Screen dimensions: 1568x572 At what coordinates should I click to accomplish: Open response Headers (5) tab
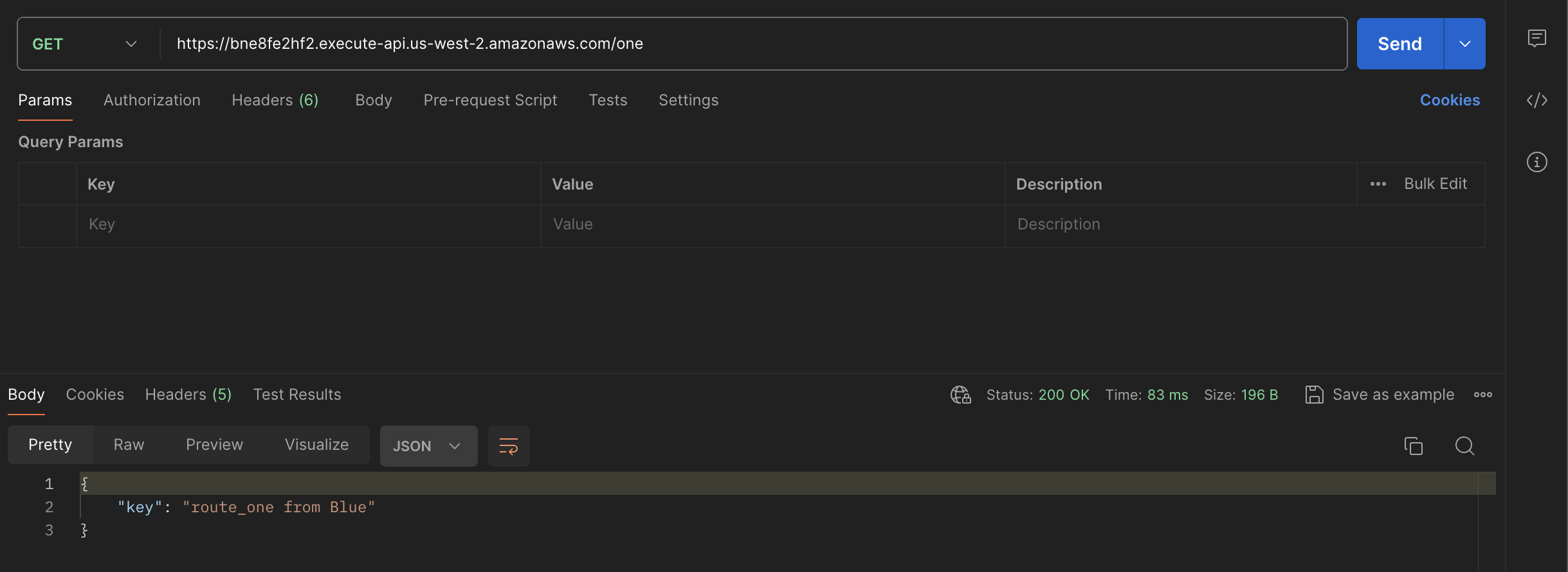(x=188, y=395)
